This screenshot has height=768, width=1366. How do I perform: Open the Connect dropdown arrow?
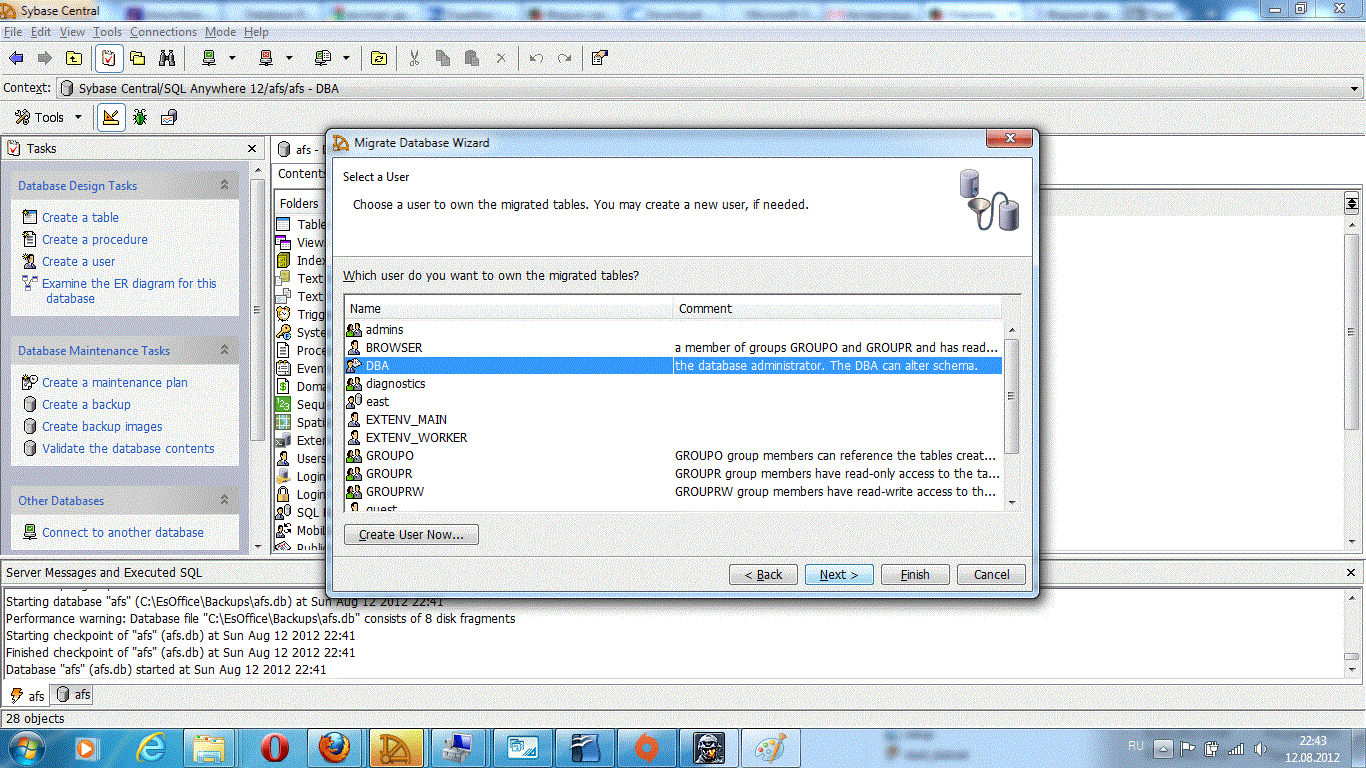pyautogui.click(x=232, y=58)
